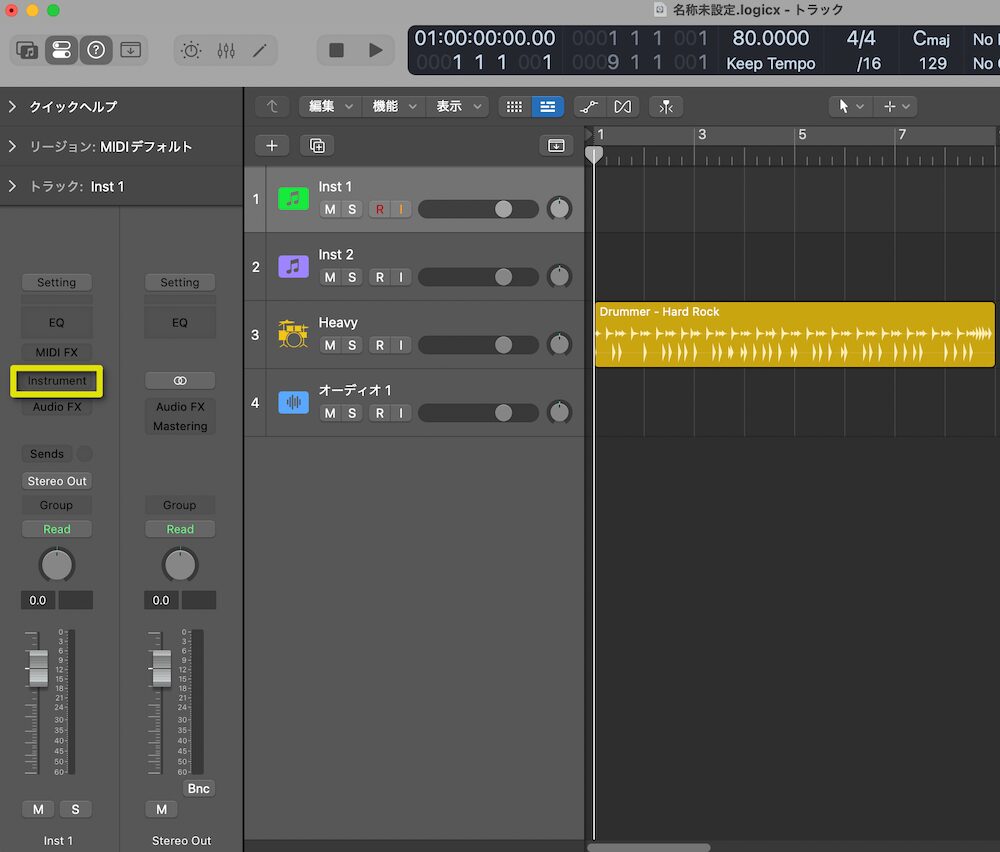Open the Library panel icon

point(27,50)
